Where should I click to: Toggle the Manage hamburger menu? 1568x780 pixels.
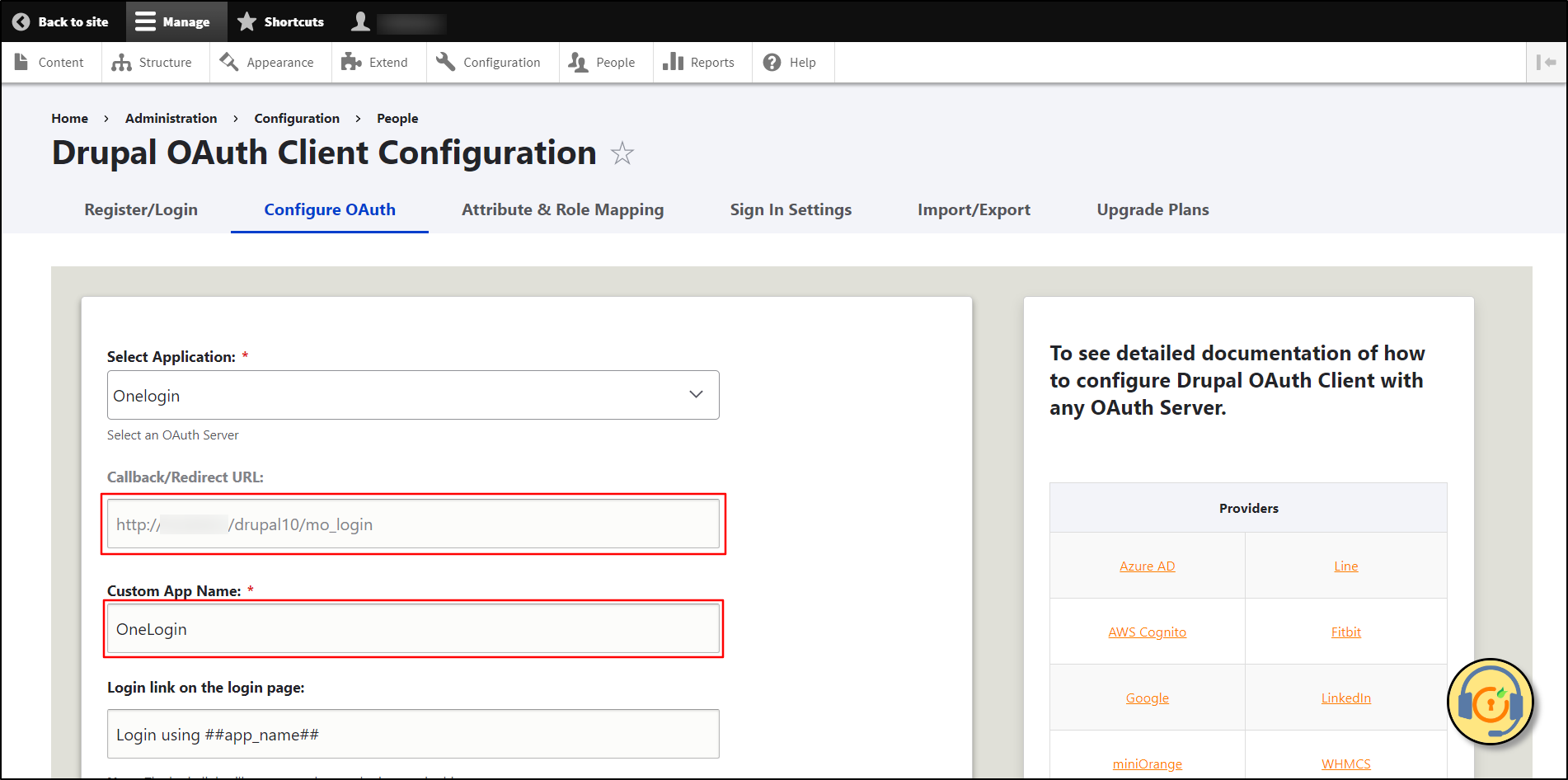point(146,21)
